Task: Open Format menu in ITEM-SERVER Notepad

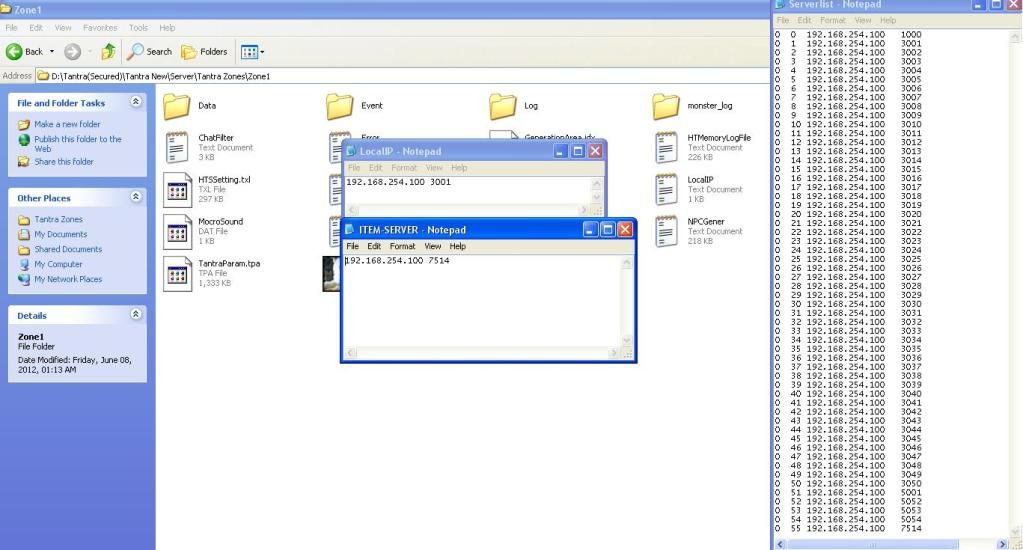Action: click(402, 246)
